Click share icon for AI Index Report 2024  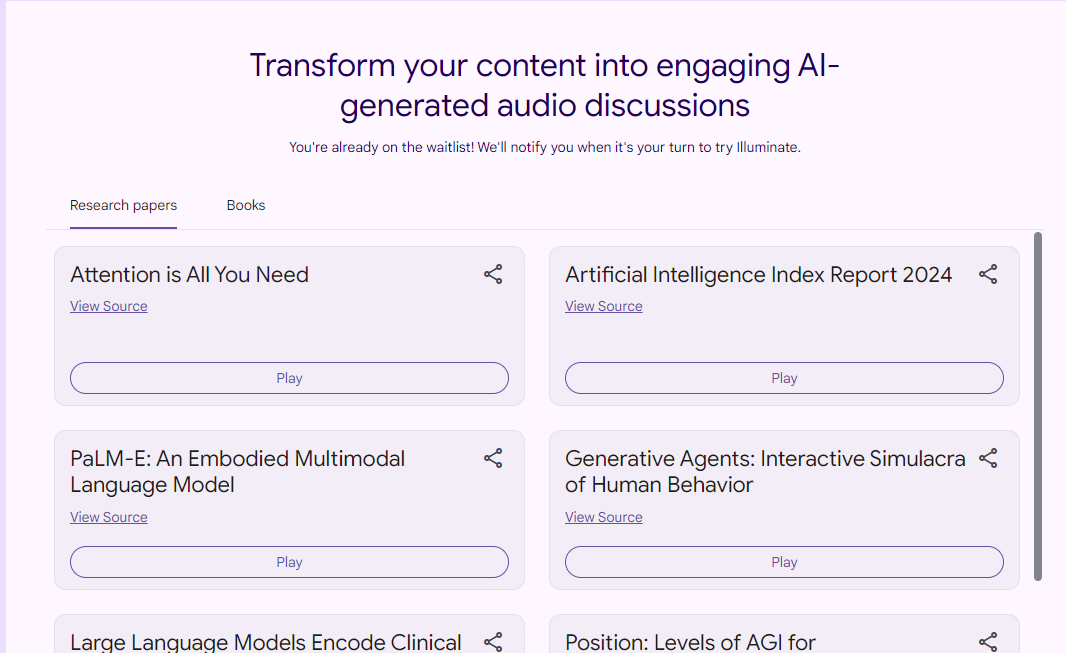[x=988, y=275]
